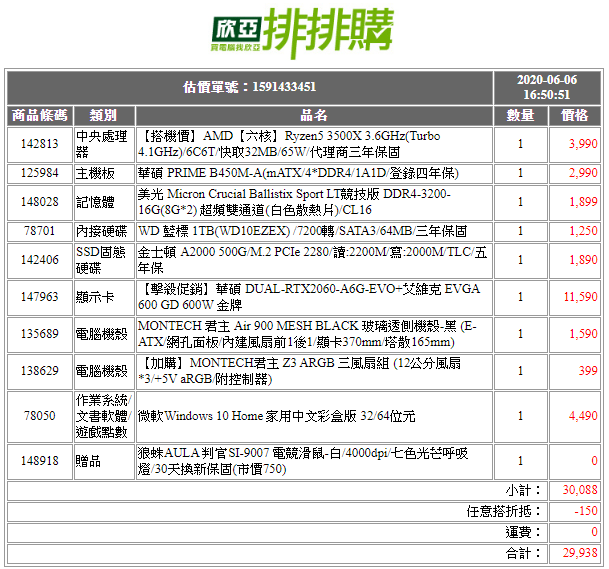Click the 金士頓 A2000 500G product name

tap(314, 260)
